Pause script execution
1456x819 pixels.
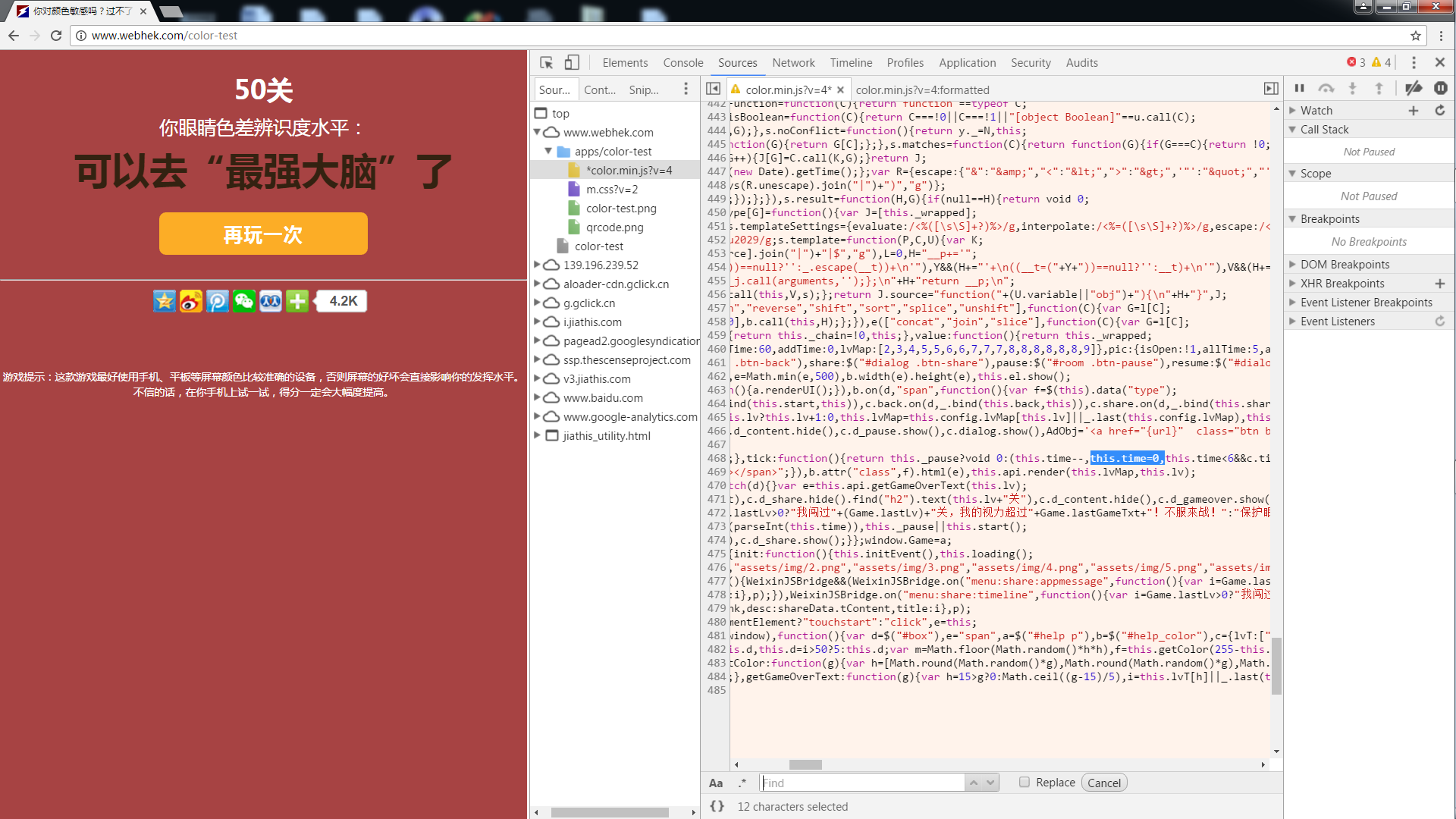1299,89
